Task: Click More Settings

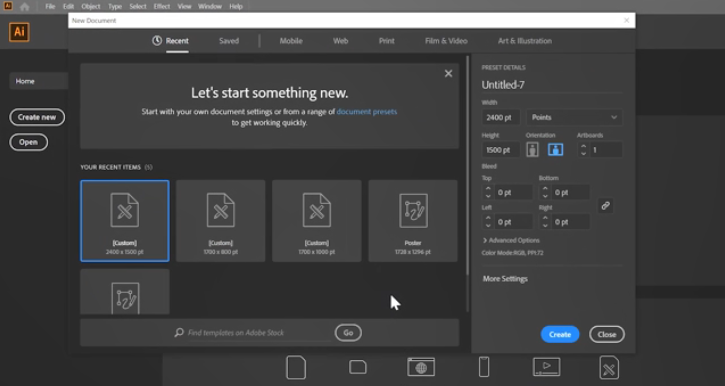Action: (505, 279)
